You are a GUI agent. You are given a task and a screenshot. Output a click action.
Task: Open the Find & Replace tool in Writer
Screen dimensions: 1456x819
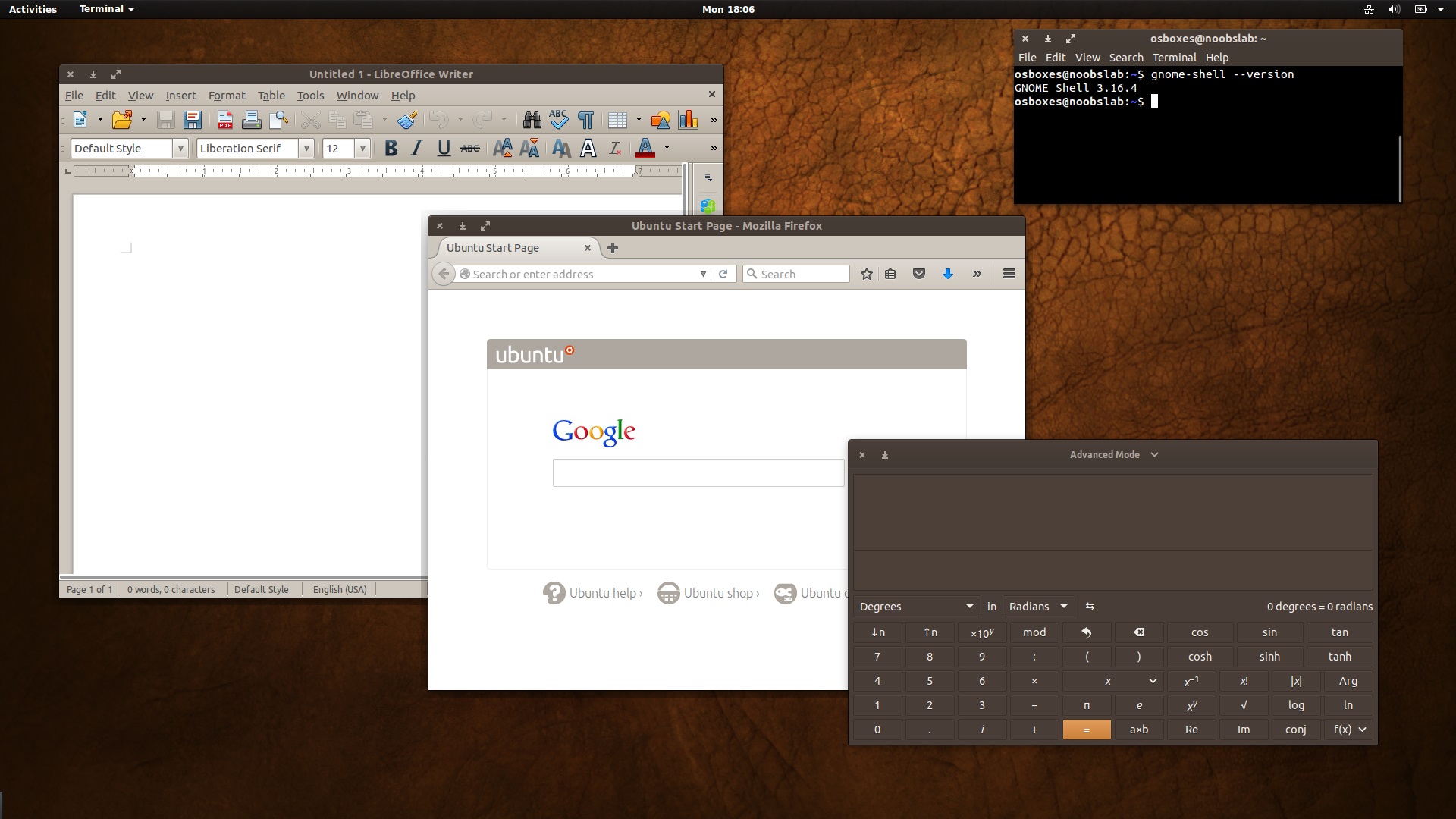(x=531, y=120)
